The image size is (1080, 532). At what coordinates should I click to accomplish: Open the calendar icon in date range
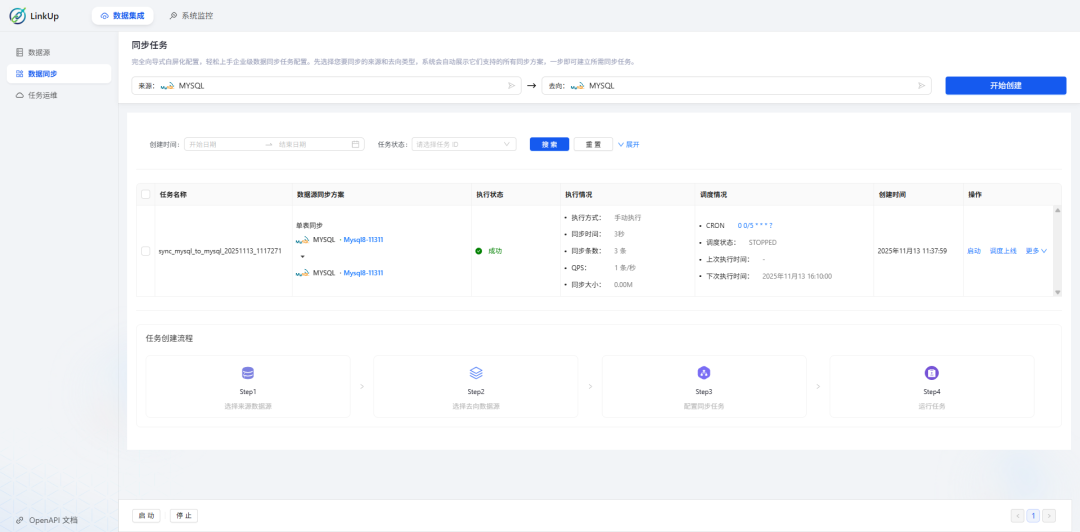(x=355, y=145)
